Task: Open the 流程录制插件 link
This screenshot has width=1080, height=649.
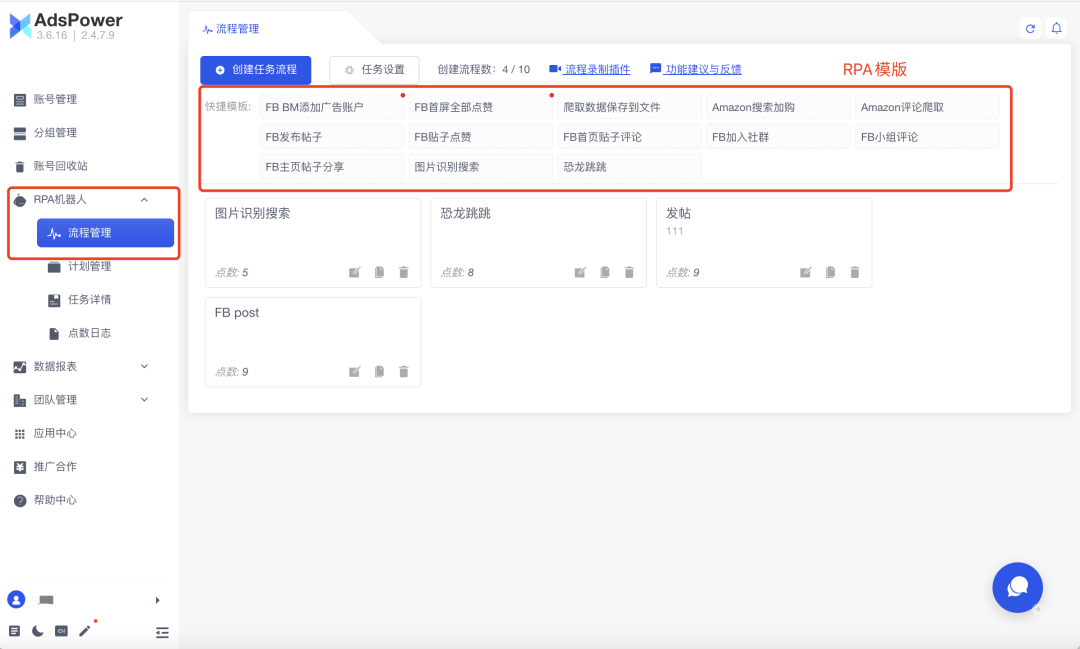Action: 590,70
